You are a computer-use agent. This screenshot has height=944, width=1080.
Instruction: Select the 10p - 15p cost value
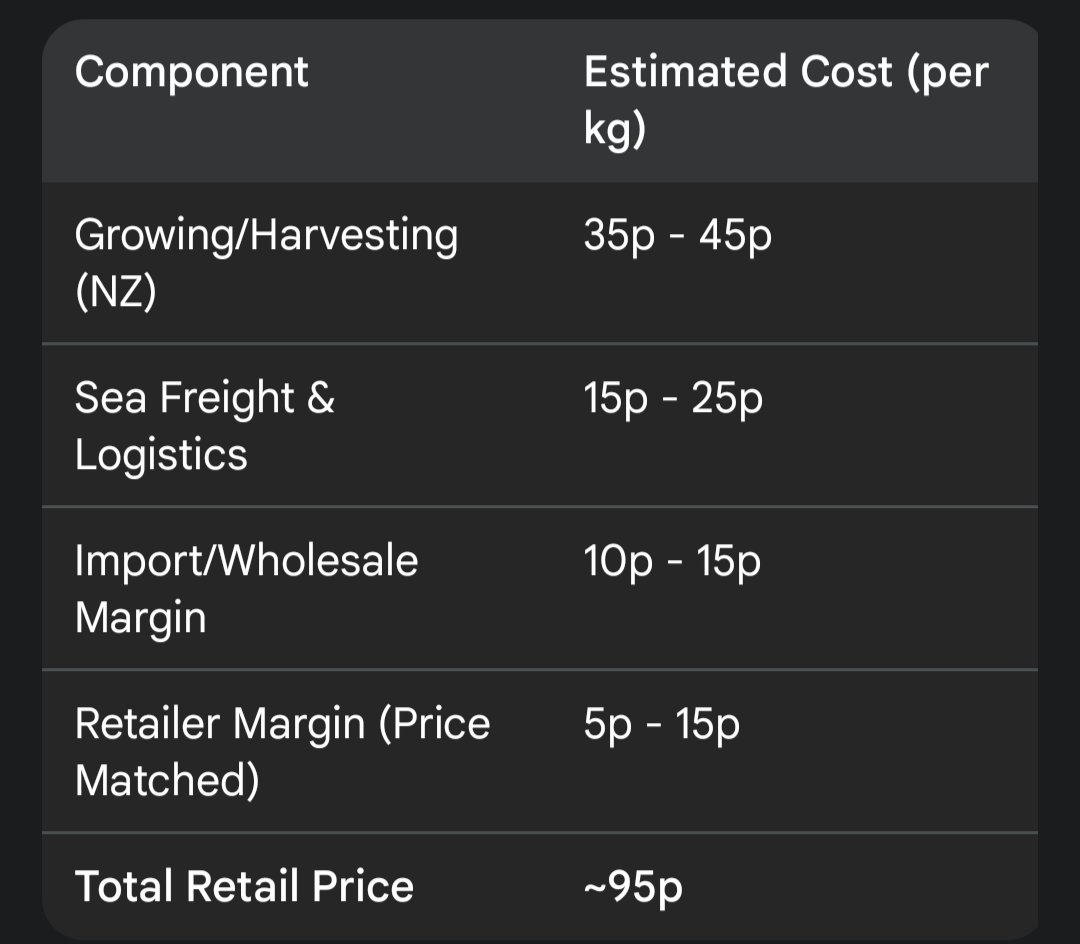click(672, 562)
